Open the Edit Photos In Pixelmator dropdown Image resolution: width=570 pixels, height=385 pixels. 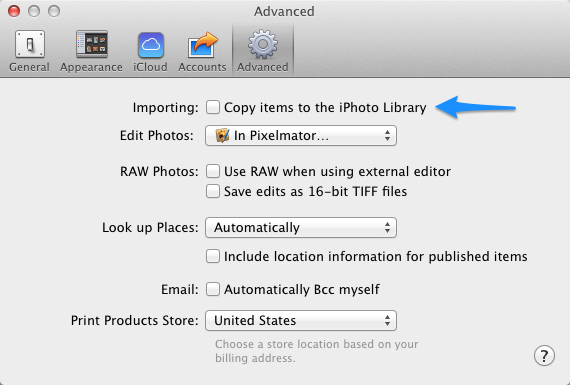[x=301, y=136]
